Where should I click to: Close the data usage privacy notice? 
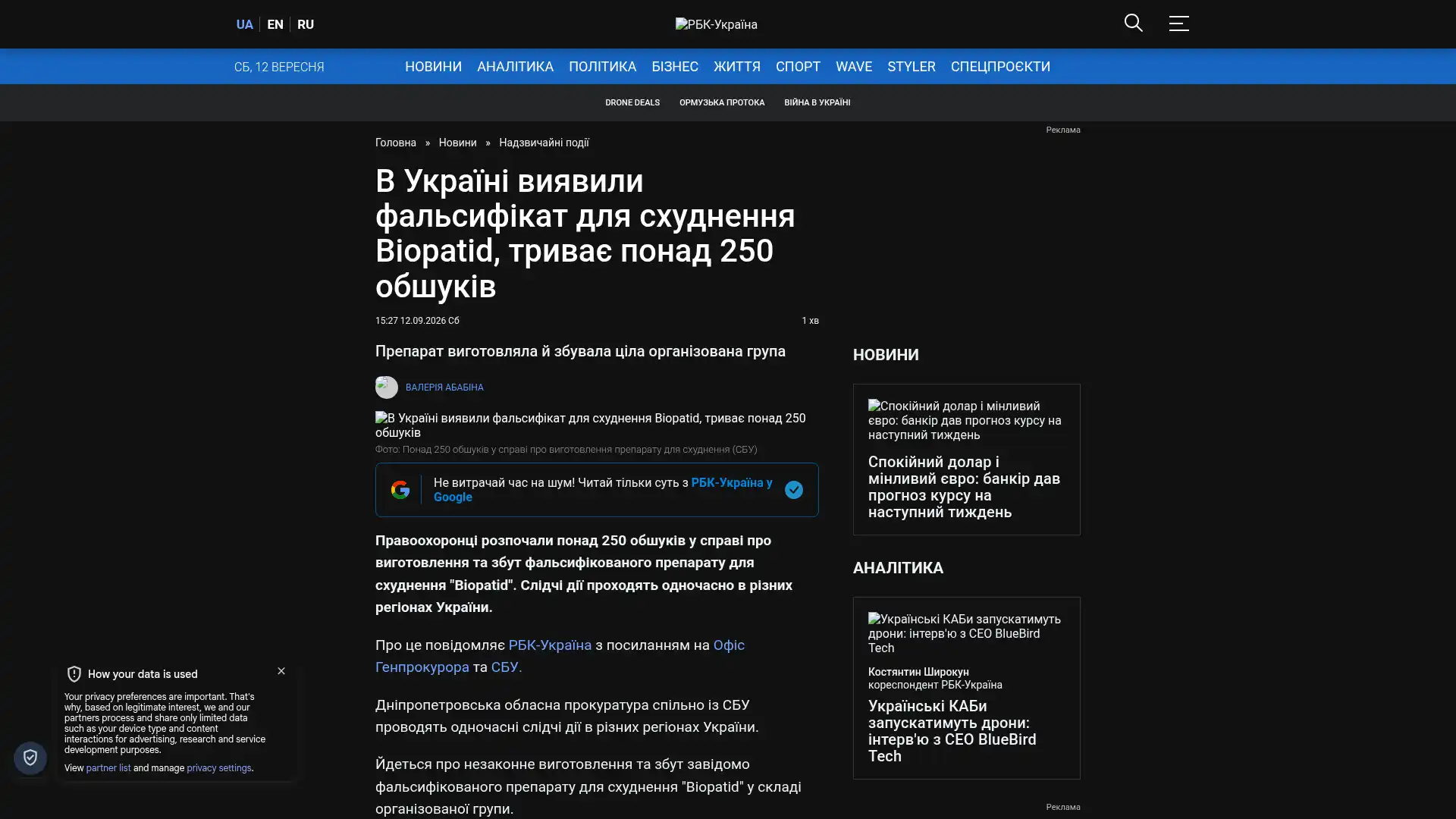point(281,671)
